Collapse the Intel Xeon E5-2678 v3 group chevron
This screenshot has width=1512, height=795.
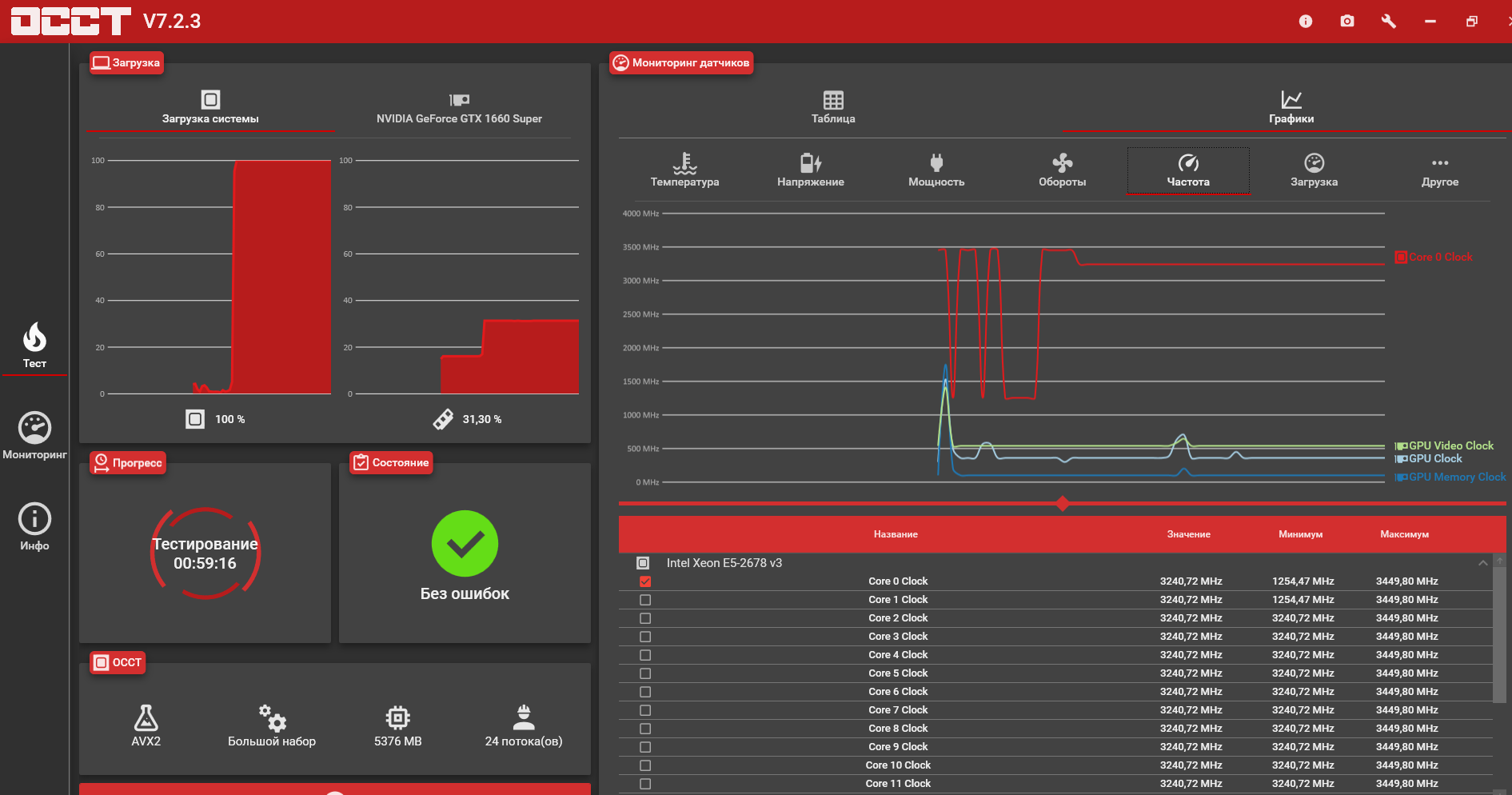pyautogui.click(x=1483, y=563)
